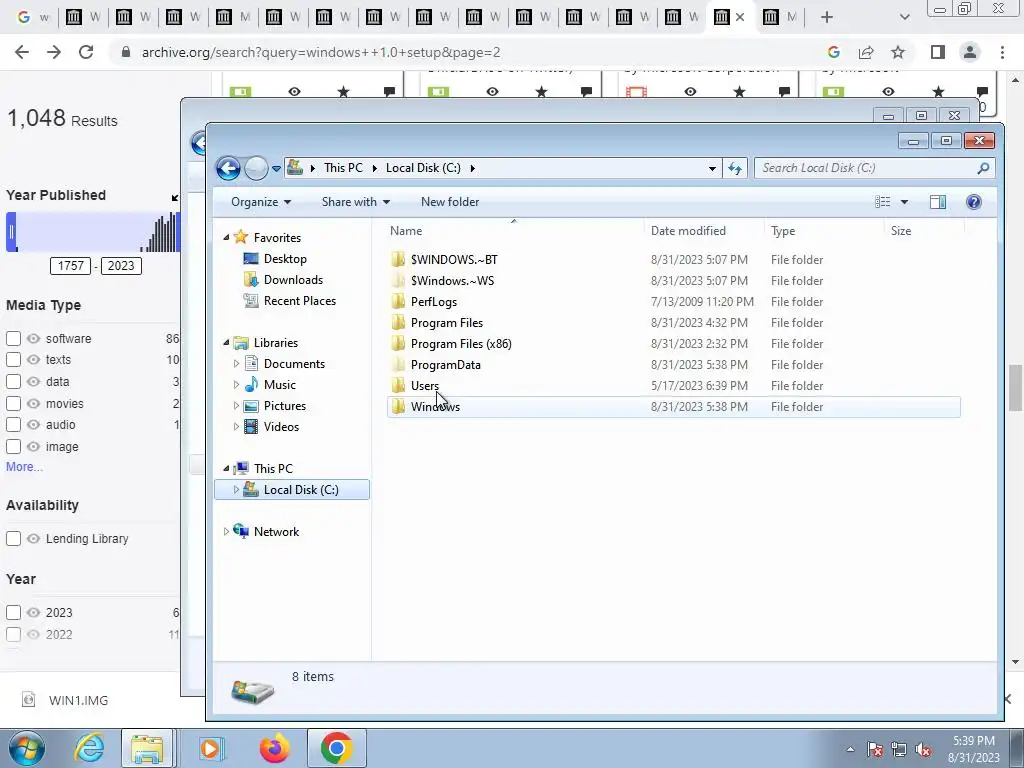Check the software media type checkbox
Image resolution: width=1024 pixels, height=768 pixels.
(13, 338)
